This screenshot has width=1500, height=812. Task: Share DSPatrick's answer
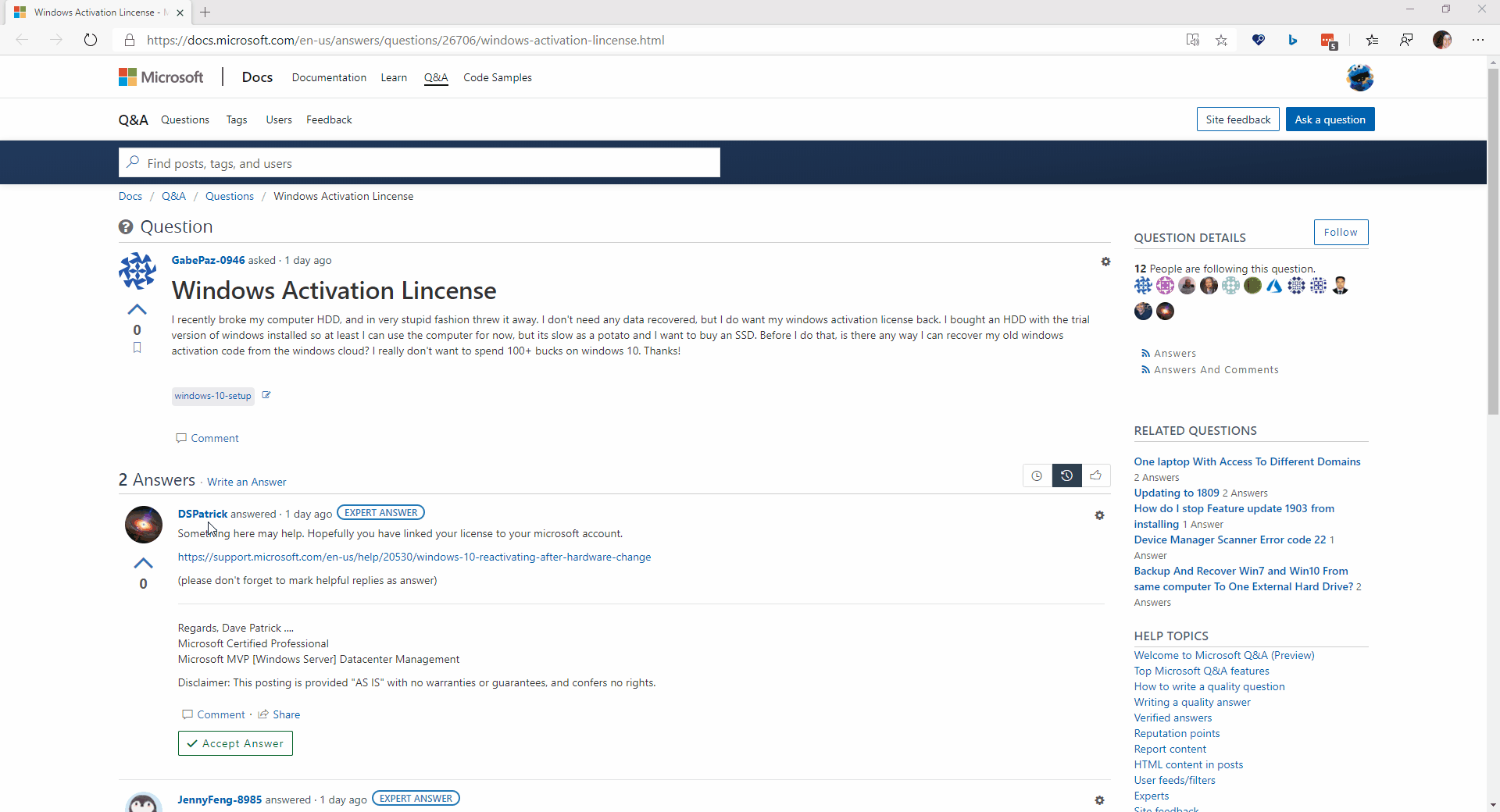click(x=280, y=714)
